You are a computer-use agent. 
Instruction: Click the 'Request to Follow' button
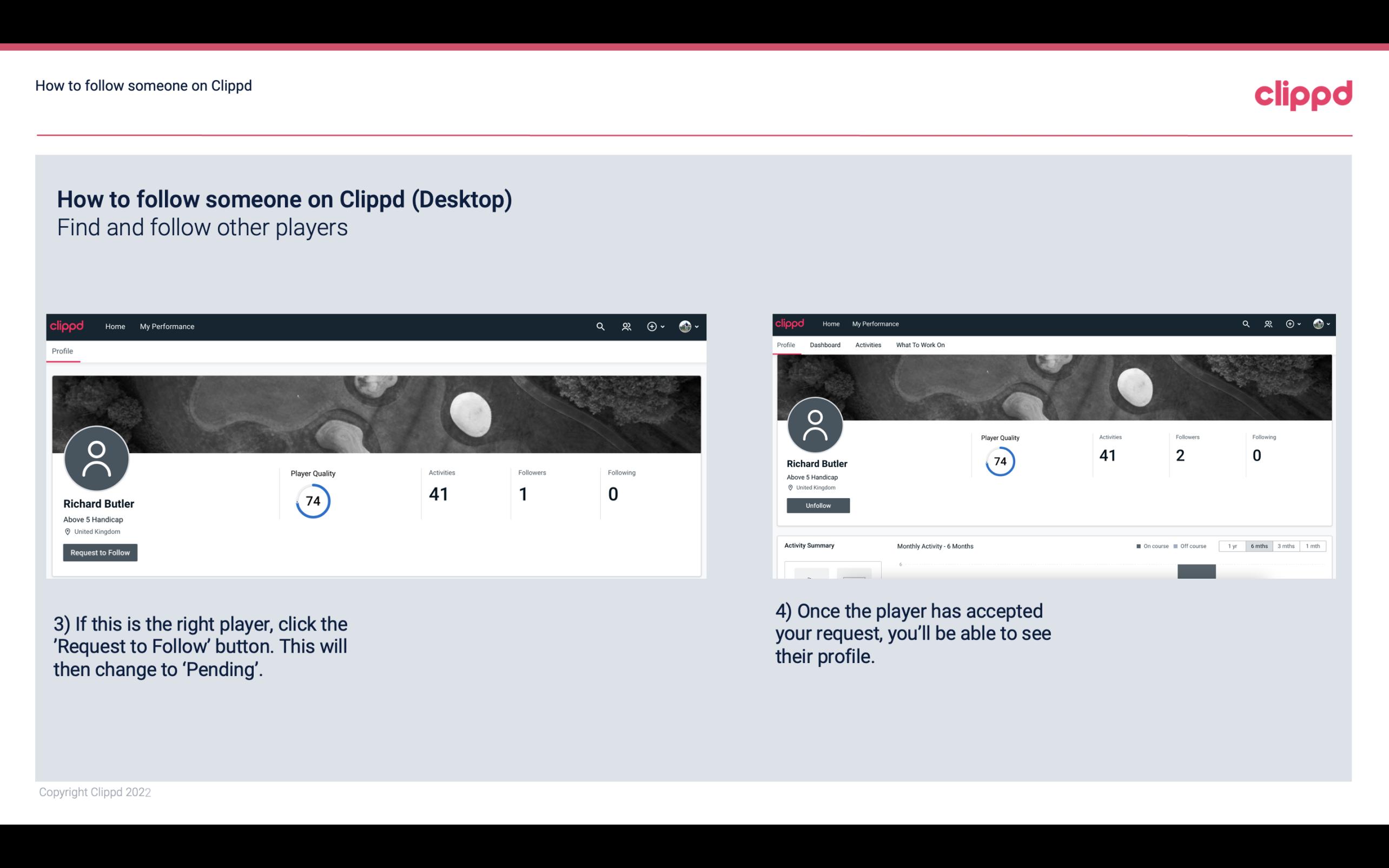point(100,552)
